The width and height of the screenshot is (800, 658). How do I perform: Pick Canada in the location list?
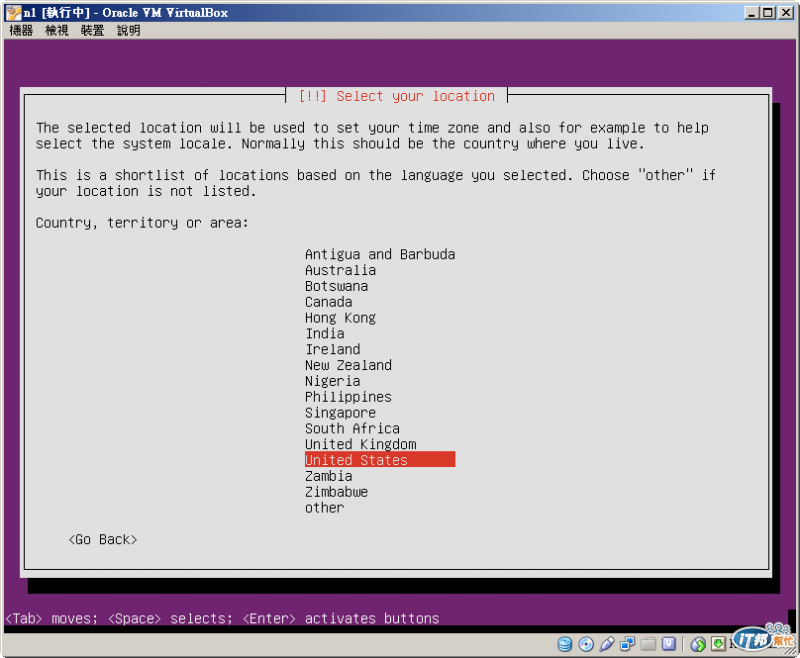[x=329, y=301]
